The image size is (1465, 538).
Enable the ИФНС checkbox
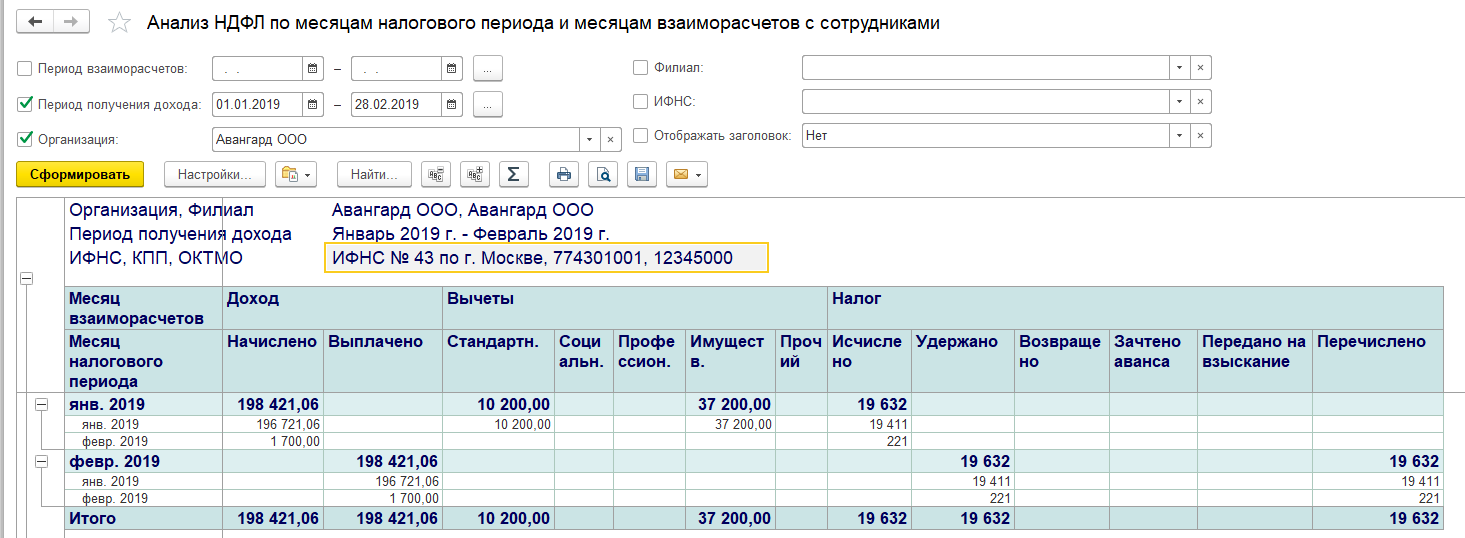tap(641, 101)
